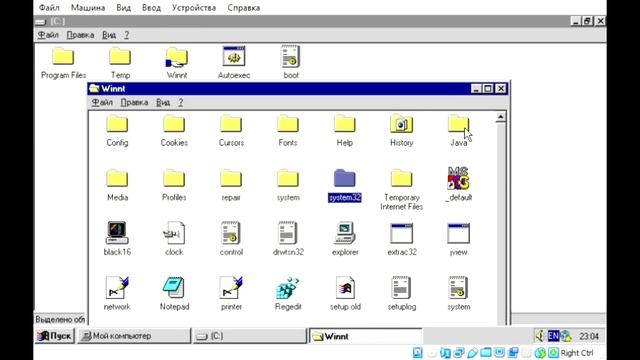Open Program Files folder in C: window
Image resolution: width=640 pixels, height=360 pixels.
coord(63,56)
